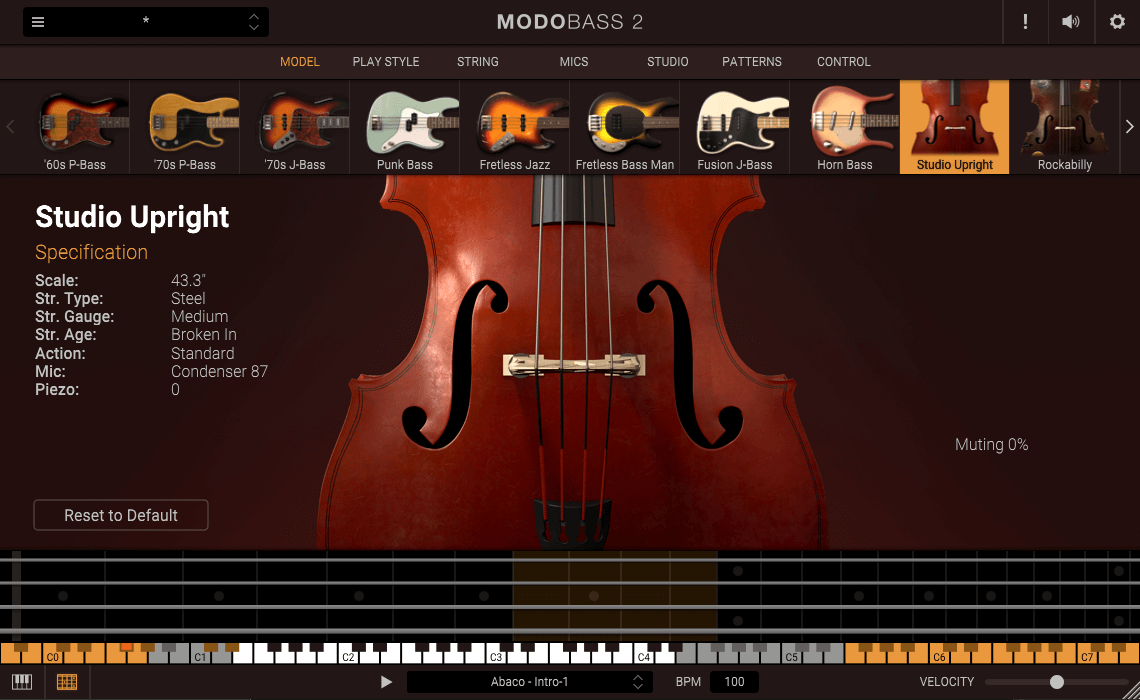Viewport: 1140px width, 700px height.
Task: Click the Str. Age value Broken In
Action: [204, 335]
